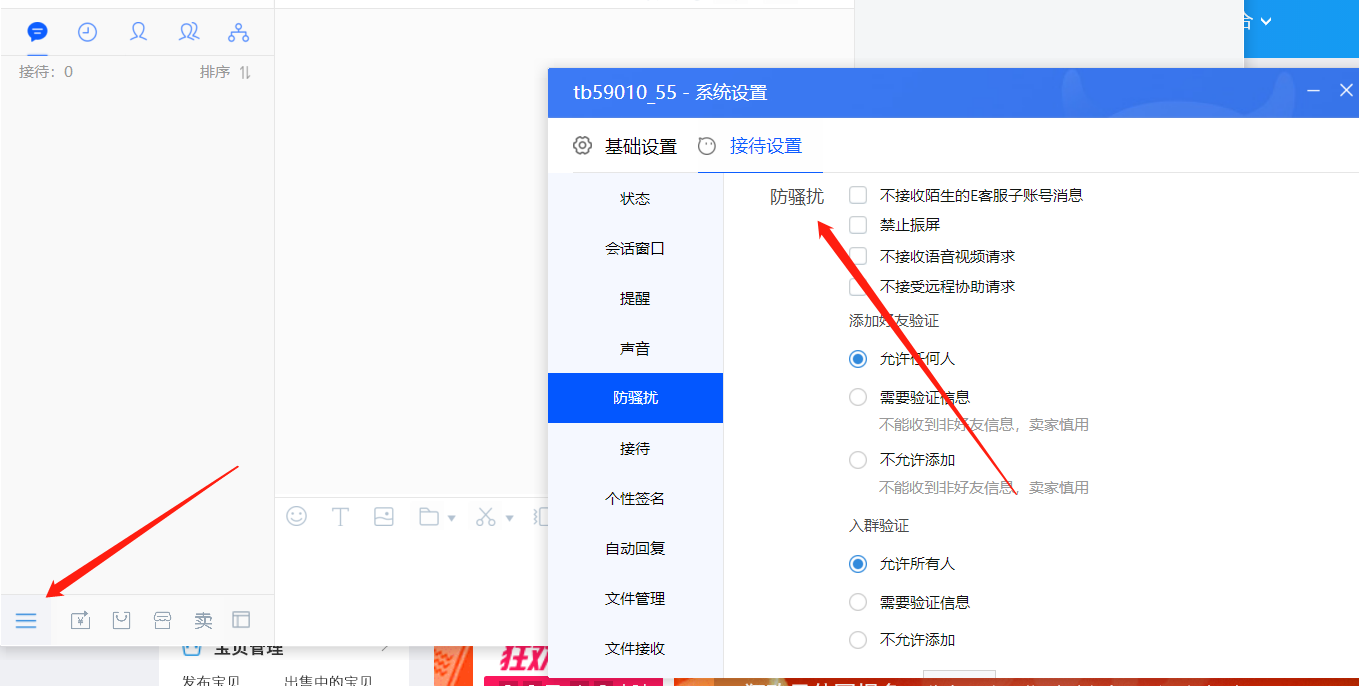Minimize the 系统设置 settings window
This screenshot has height=686, width=1359.
(x=1314, y=91)
